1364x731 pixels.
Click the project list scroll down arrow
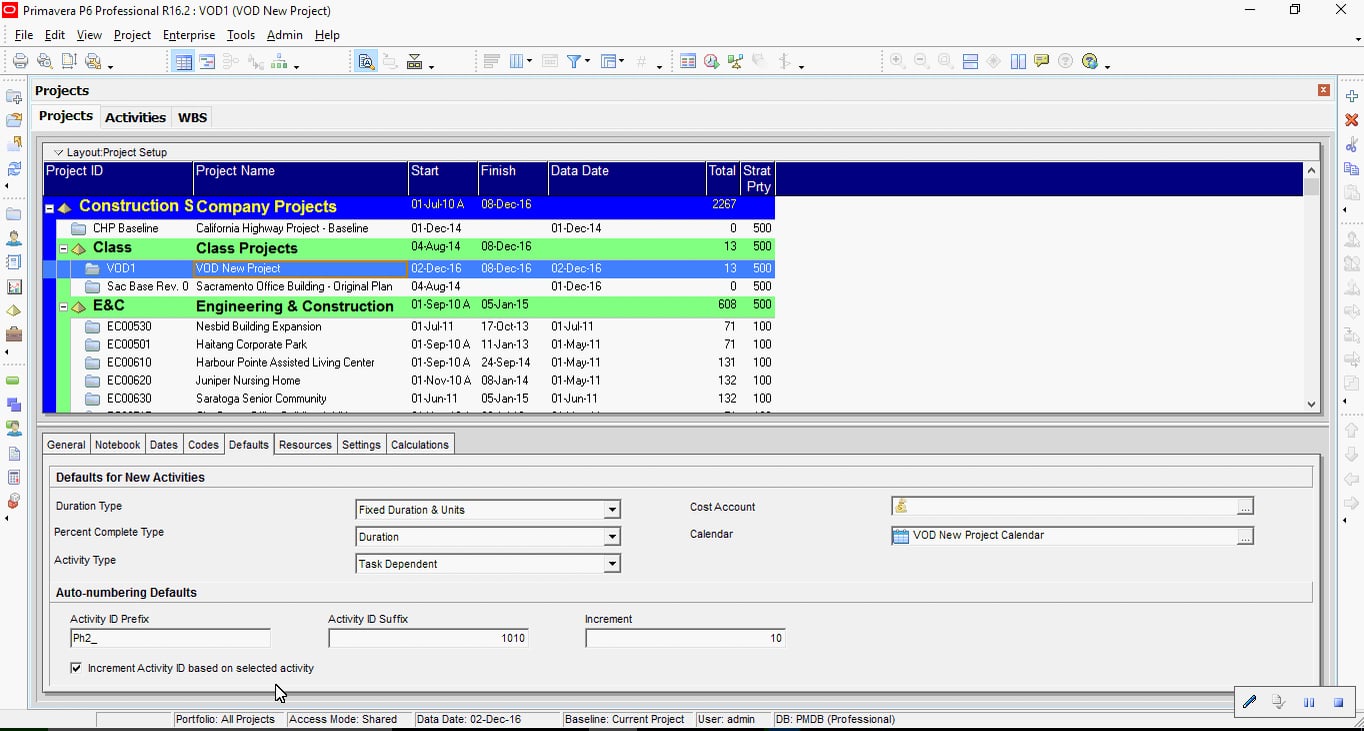point(1312,404)
